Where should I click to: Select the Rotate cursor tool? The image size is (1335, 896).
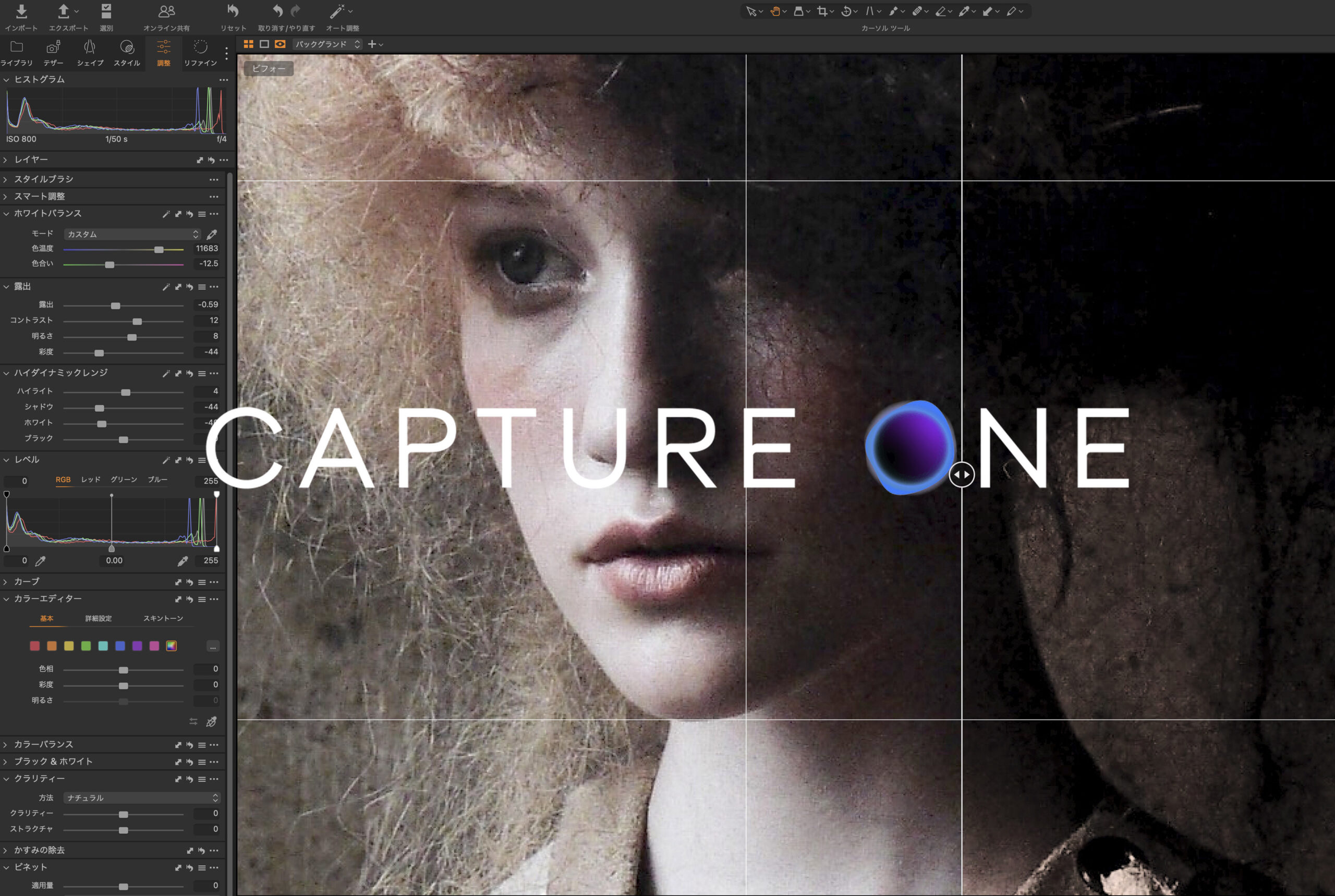846,11
